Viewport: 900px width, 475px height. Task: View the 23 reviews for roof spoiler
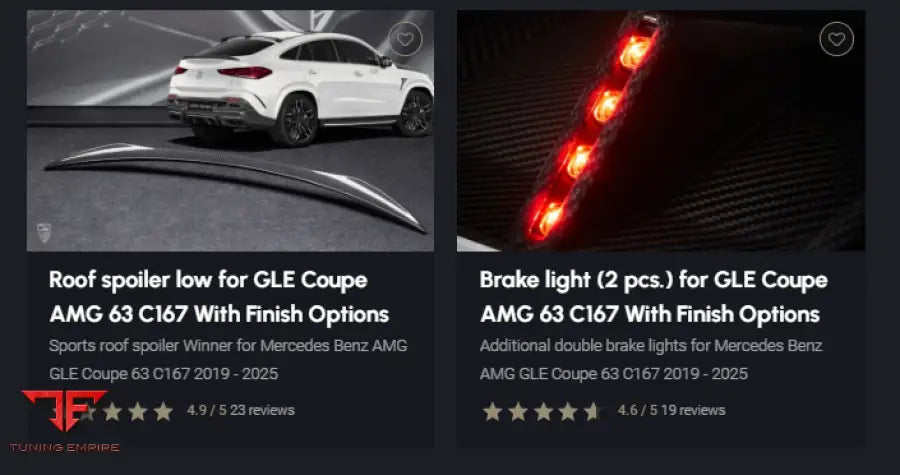click(263, 410)
